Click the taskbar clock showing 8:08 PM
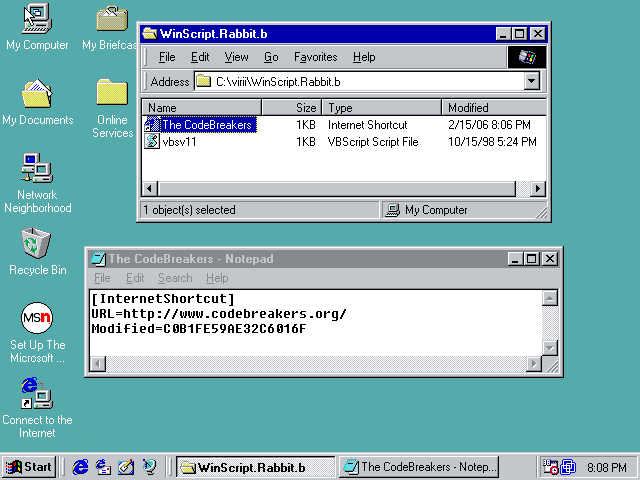Screen dimensions: 640x480 (607, 467)
